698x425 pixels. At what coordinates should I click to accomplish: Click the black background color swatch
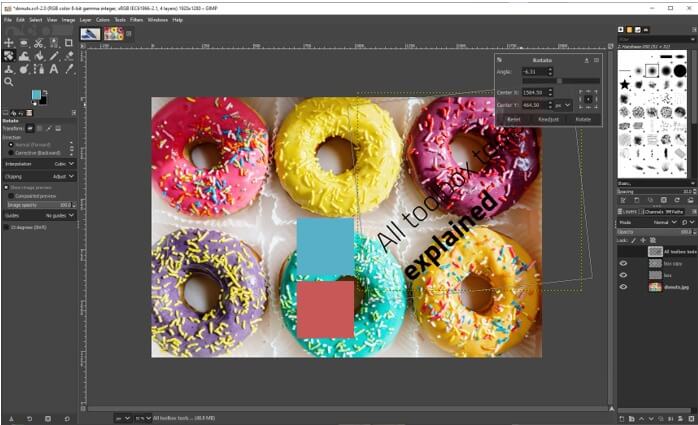pyautogui.click(x=44, y=101)
